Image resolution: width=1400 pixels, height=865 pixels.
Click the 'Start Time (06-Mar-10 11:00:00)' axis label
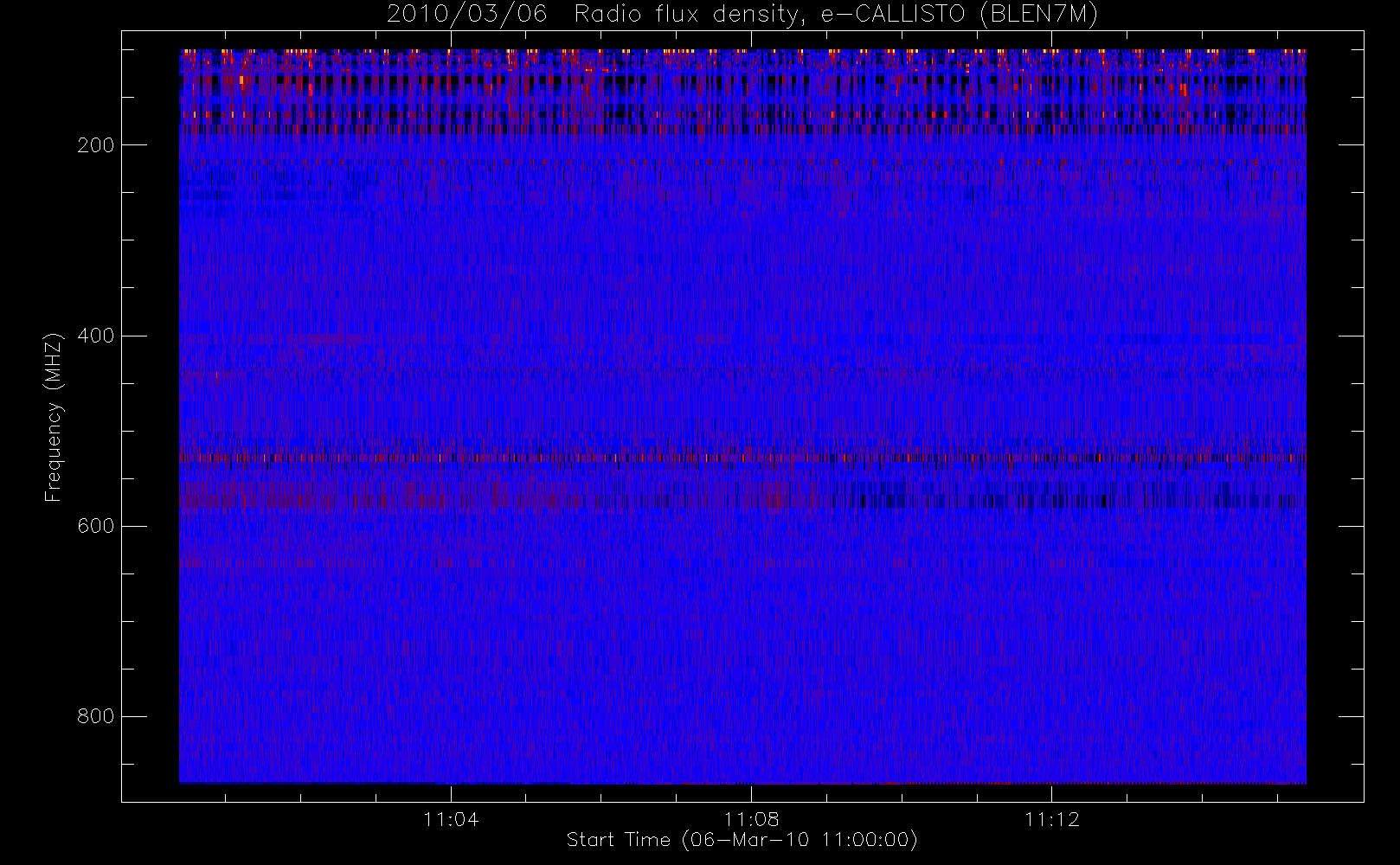click(x=742, y=840)
